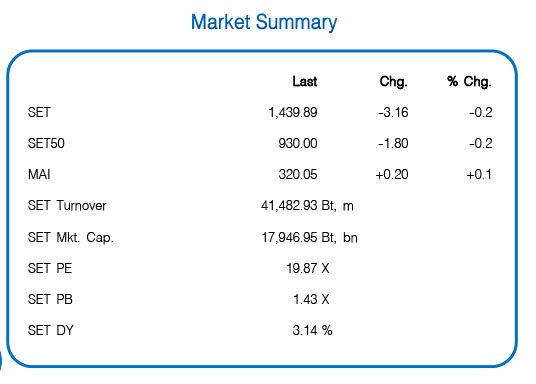Click the Market Summary title

pos(264,23)
